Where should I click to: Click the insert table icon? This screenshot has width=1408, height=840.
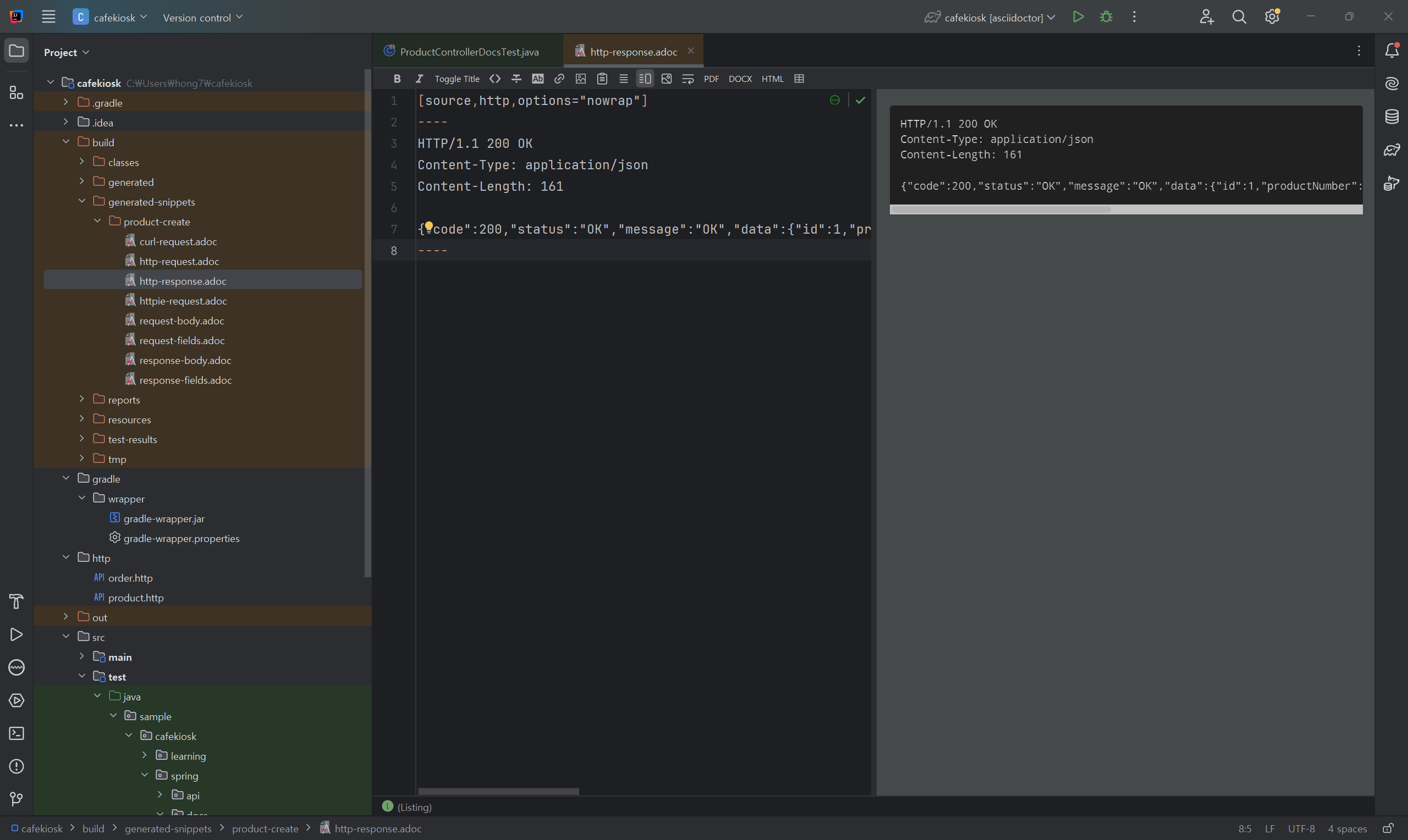(x=799, y=79)
